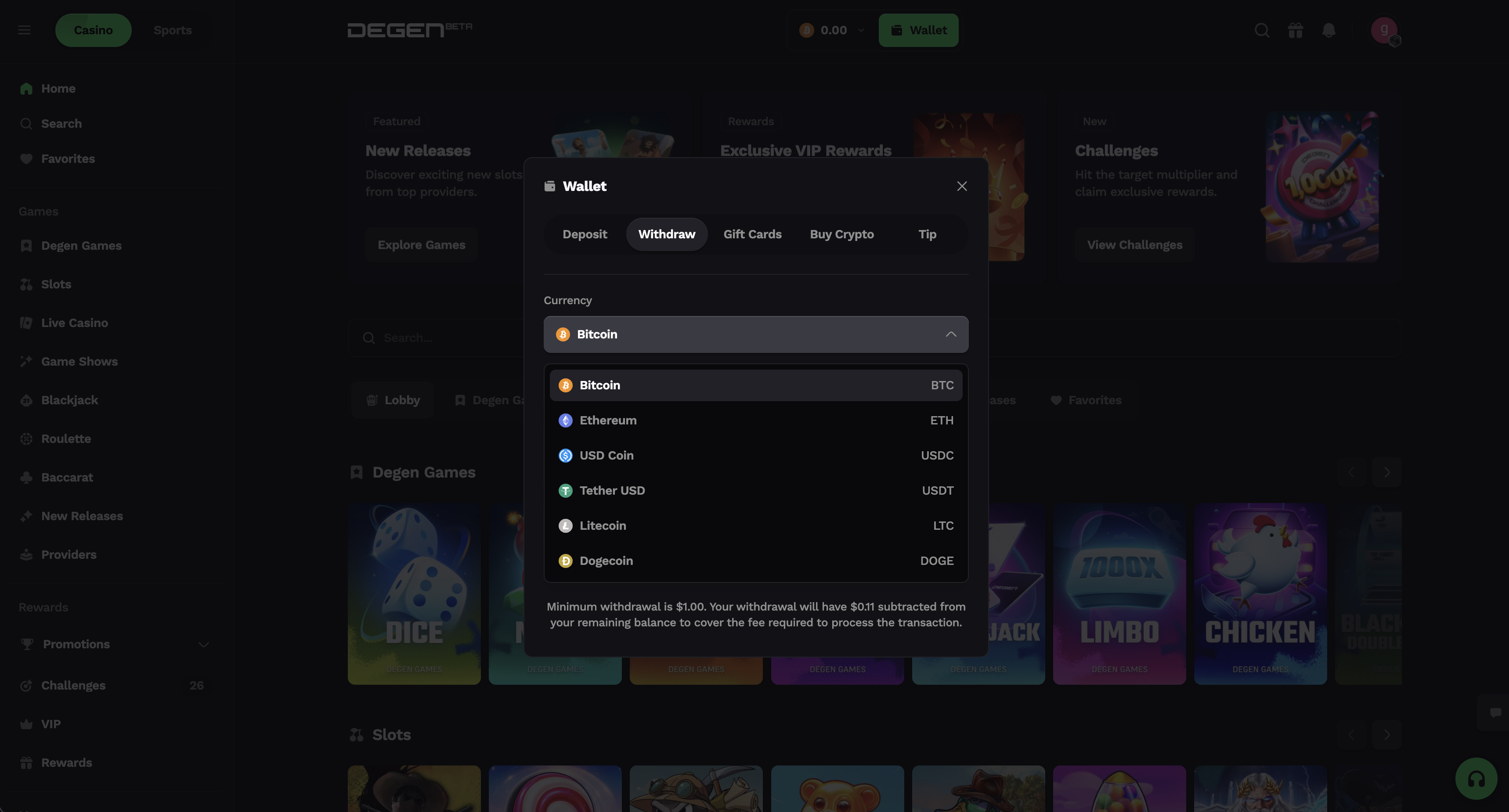
Task: Go to next Slots carousel page
Action: tap(1386, 735)
